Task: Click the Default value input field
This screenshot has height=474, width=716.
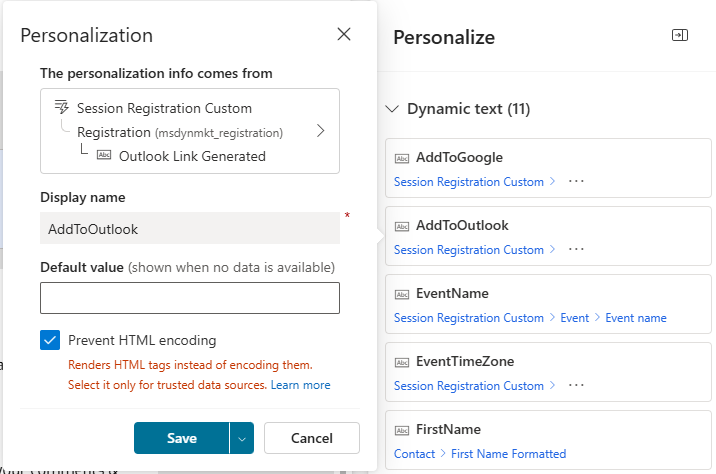Action: 190,298
